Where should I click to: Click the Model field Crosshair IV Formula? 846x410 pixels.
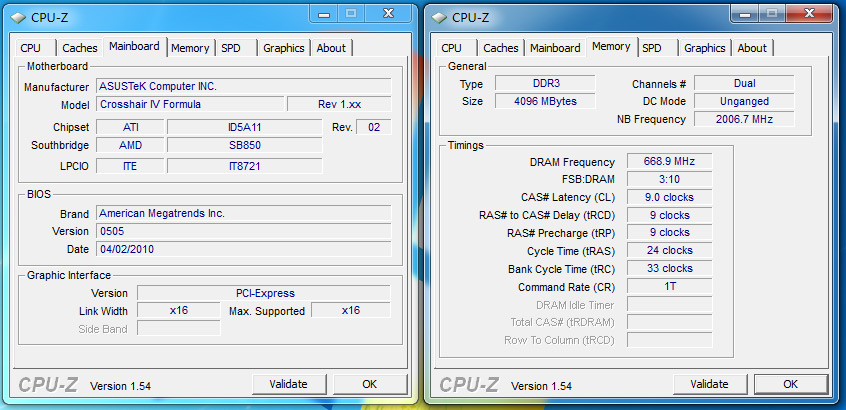pyautogui.click(x=190, y=104)
